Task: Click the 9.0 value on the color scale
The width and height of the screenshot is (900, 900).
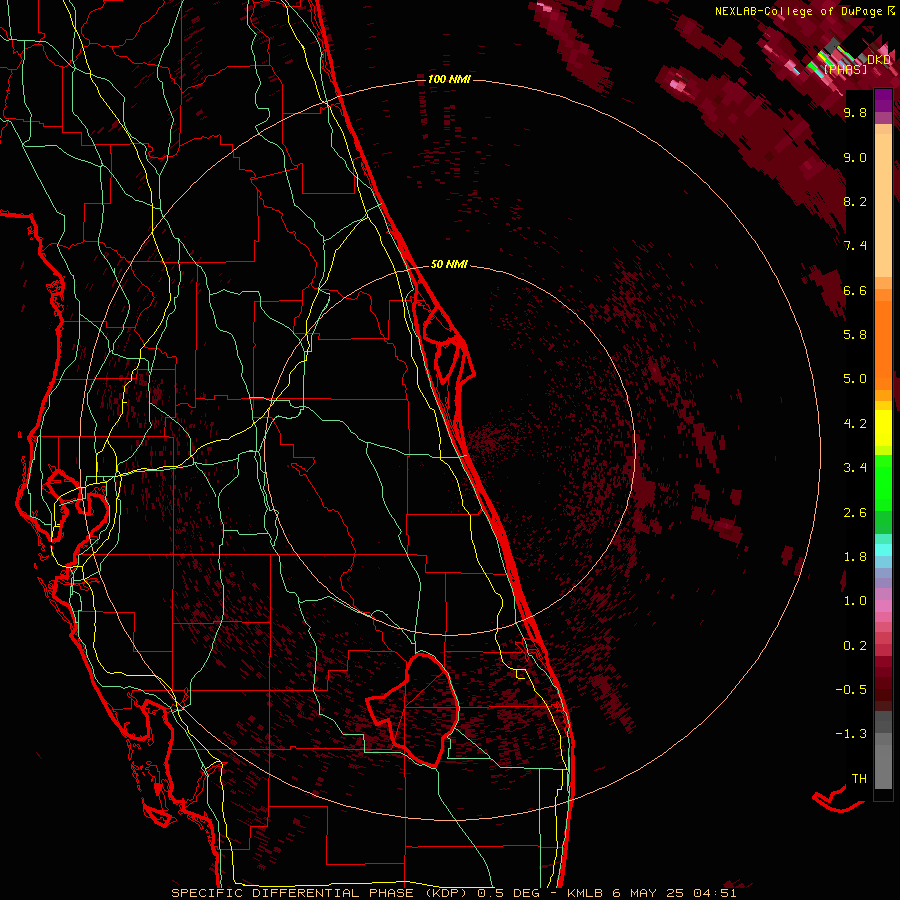Action: (x=855, y=158)
